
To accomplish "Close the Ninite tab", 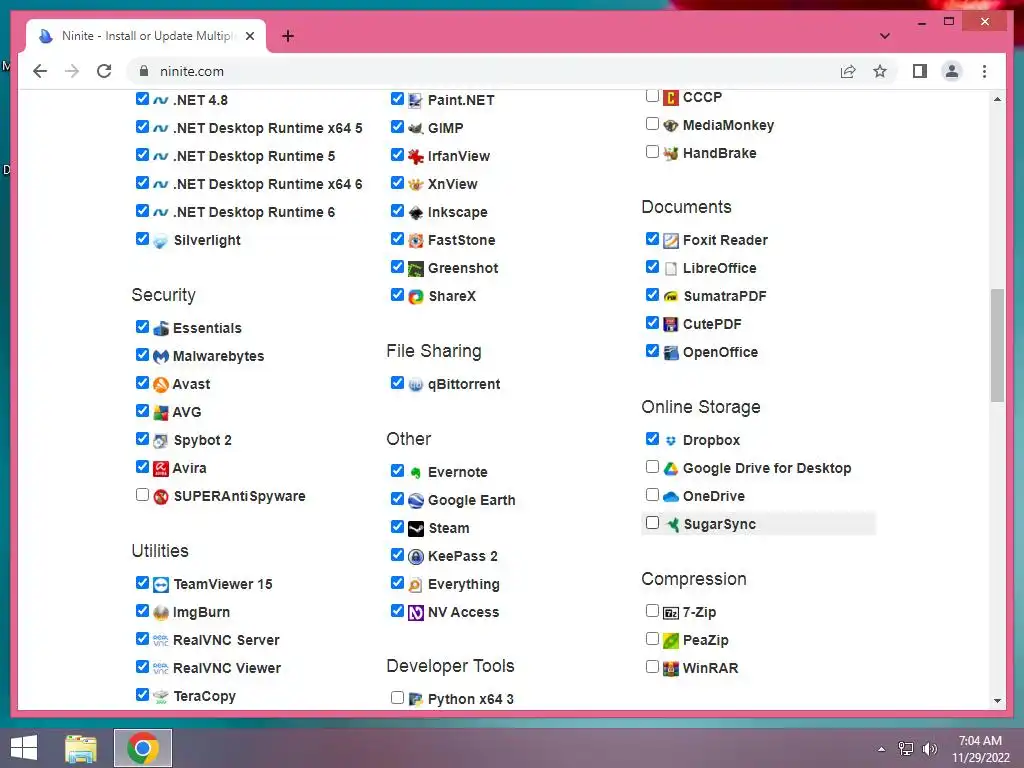I will 249,36.
